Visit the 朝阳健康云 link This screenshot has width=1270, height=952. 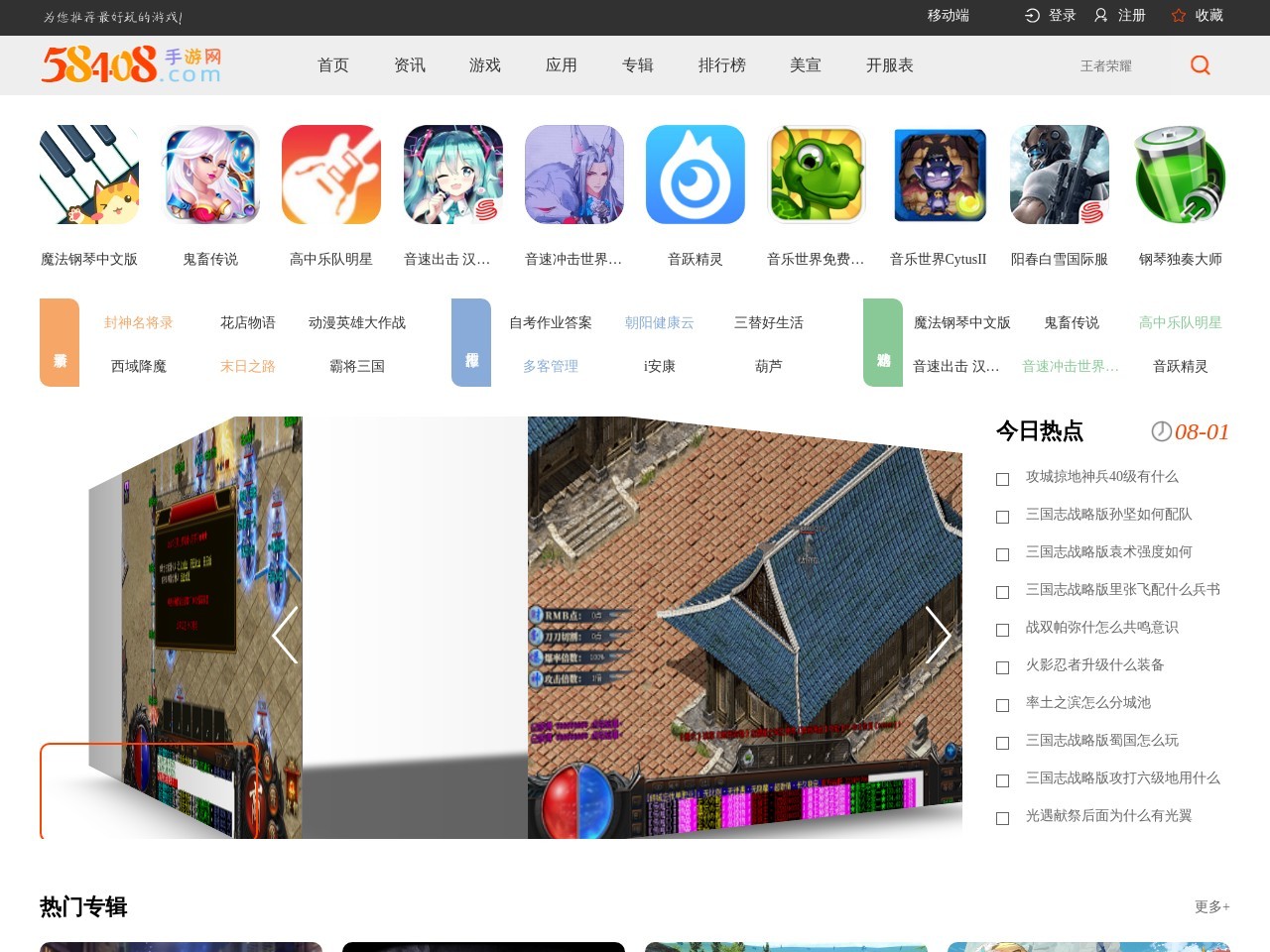click(659, 322)
